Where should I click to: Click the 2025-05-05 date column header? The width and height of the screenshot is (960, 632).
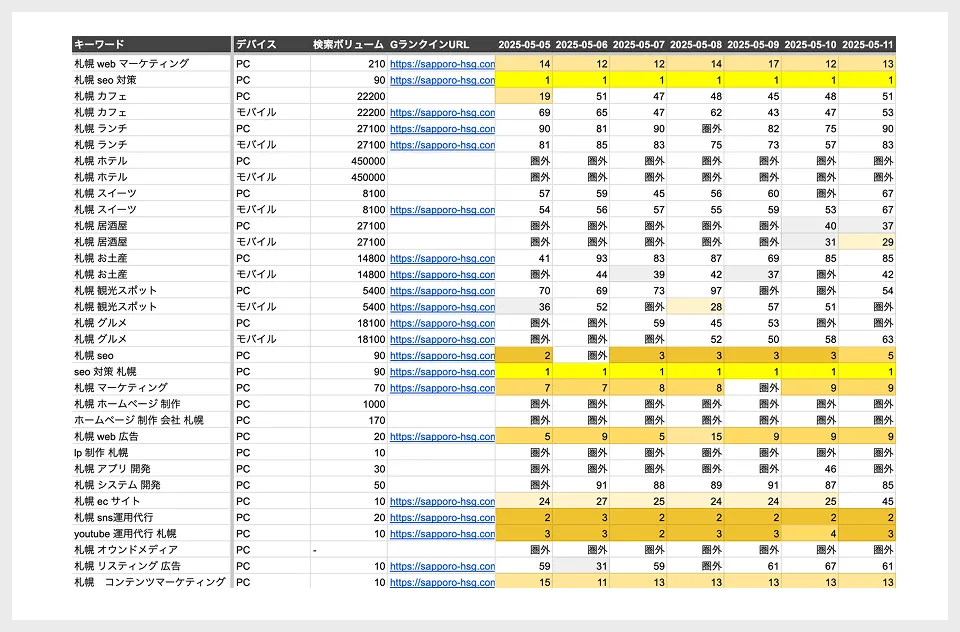coord(524,45)
